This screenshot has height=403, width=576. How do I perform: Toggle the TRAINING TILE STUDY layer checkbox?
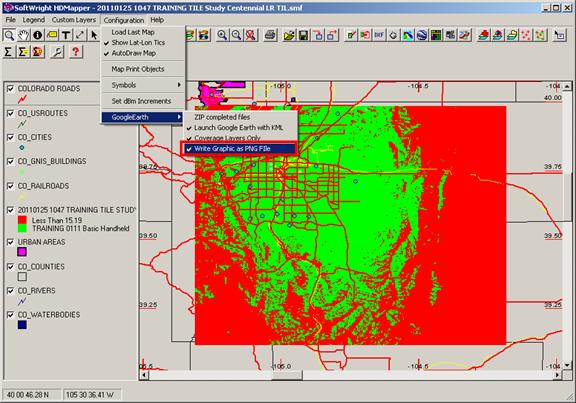point(11,210)
